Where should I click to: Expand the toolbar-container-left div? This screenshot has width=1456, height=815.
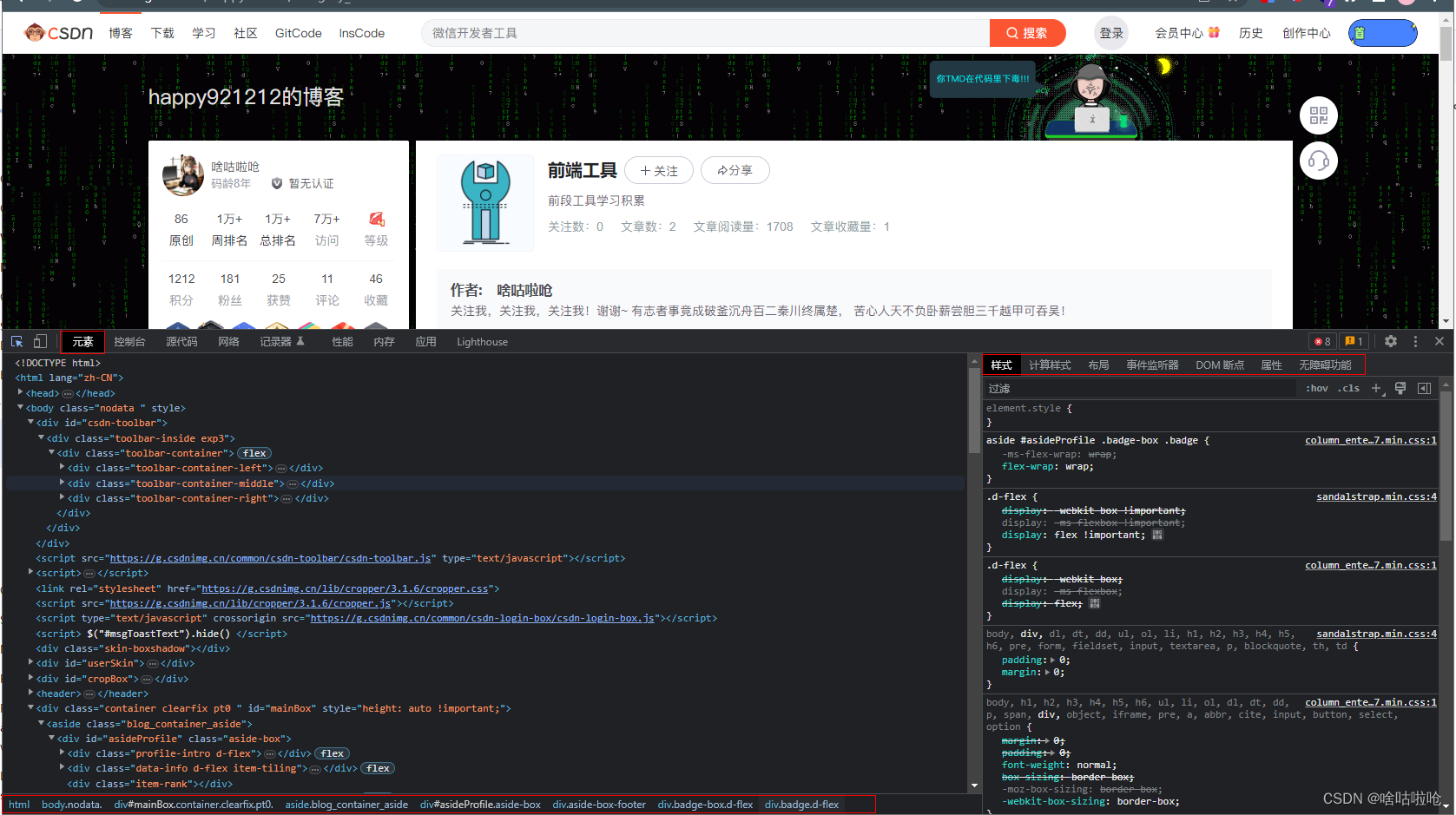[62, 467]
